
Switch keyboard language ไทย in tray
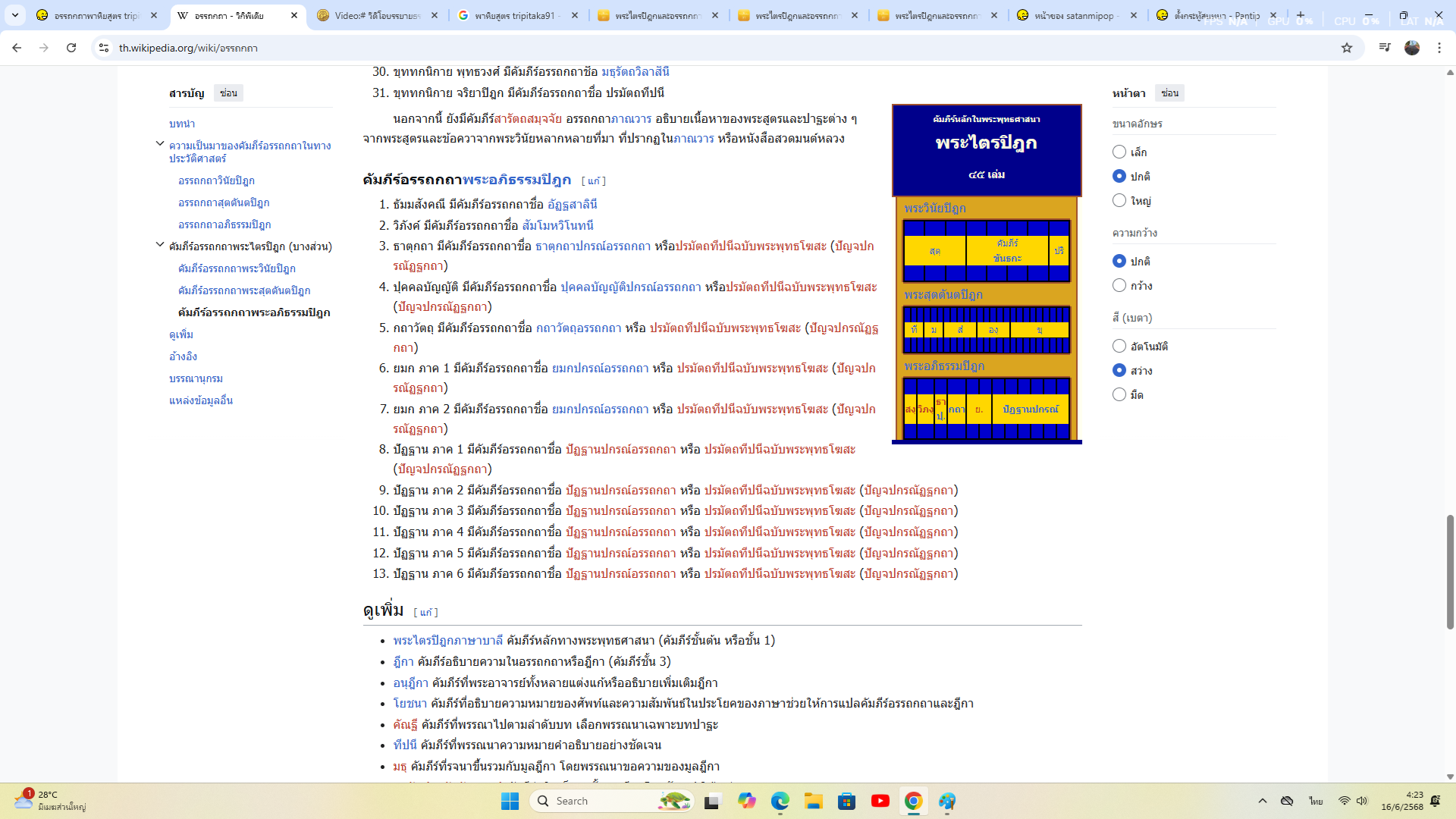coord(1316,801)
